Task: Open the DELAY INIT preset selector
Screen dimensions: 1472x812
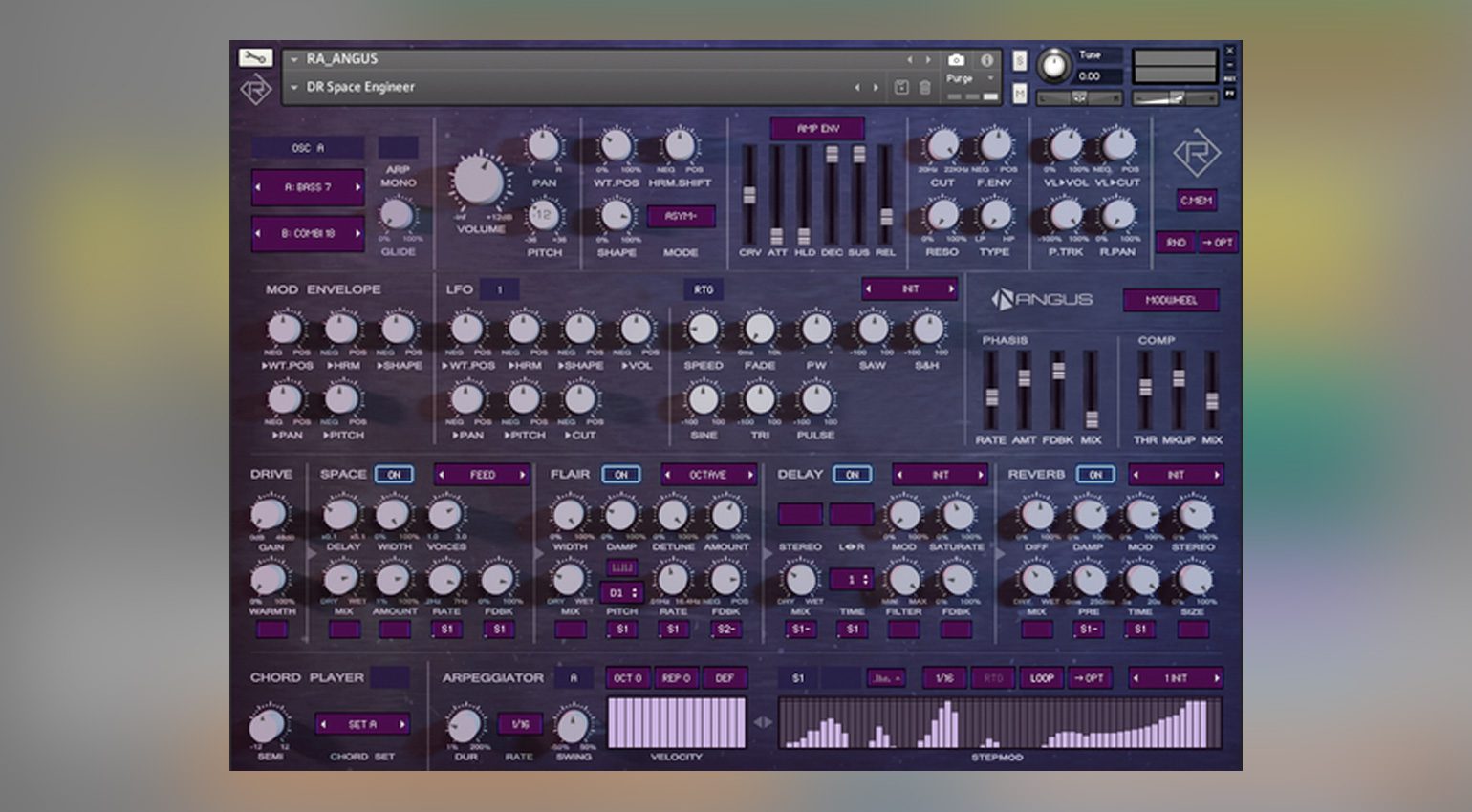Action: click(x=941, y=475)
